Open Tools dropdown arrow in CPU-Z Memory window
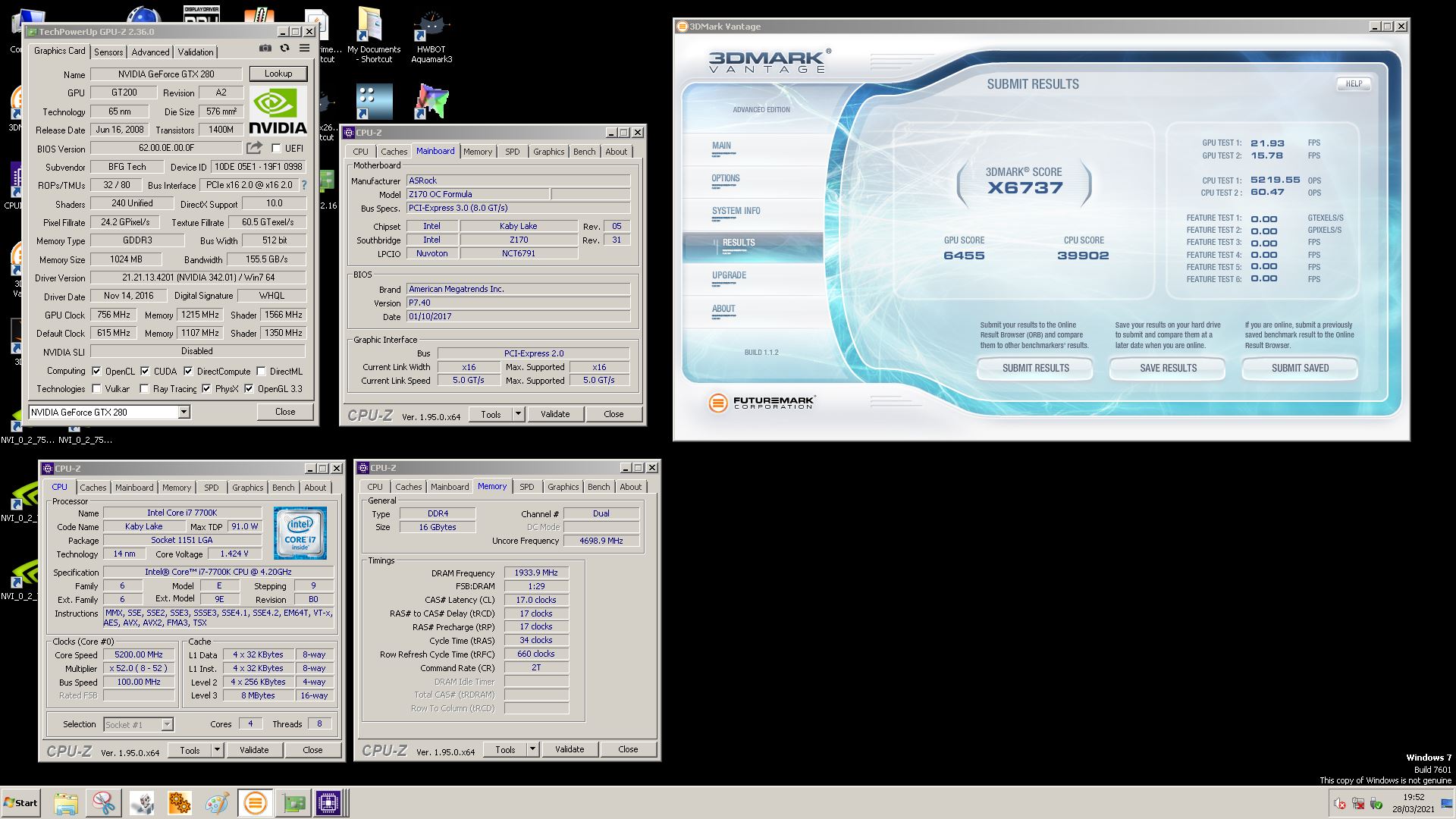1456x819 pixels. (x=532, y=749)
